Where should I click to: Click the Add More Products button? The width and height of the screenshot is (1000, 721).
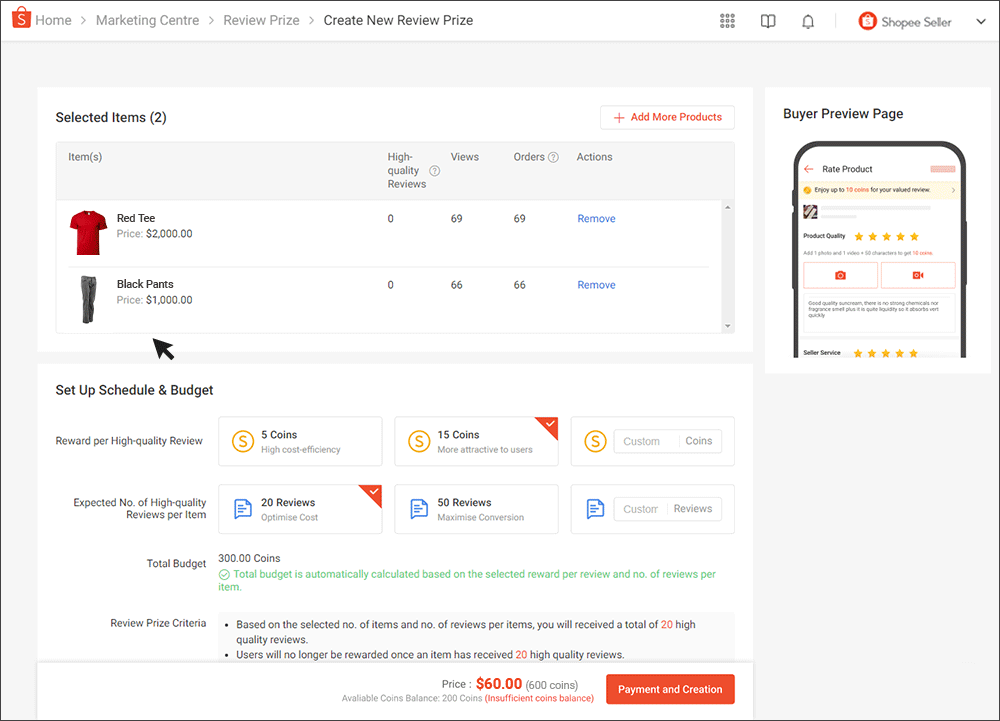coord(667,117)
